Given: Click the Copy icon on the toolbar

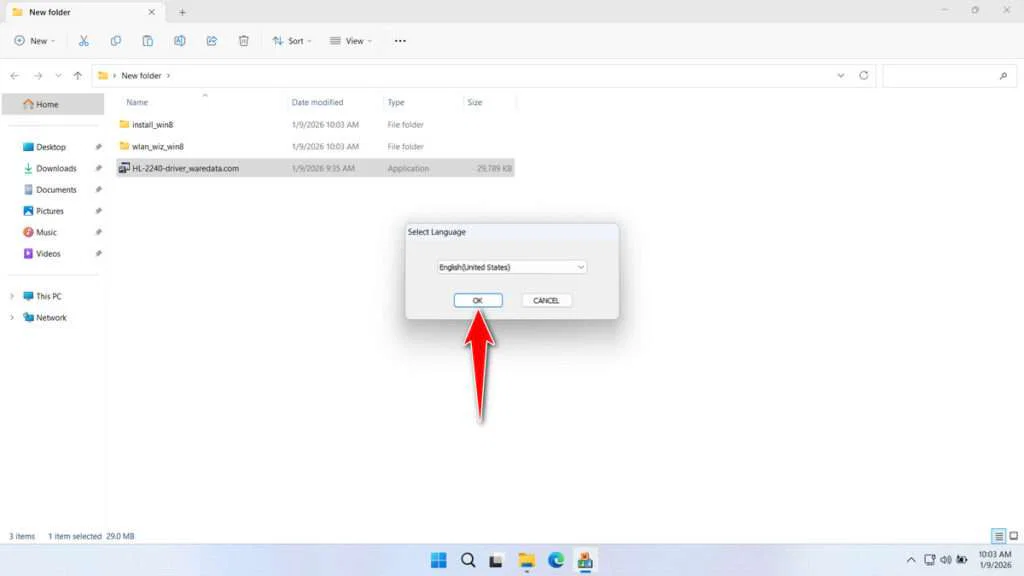Looking at the screenshot, I should [116, 40].
